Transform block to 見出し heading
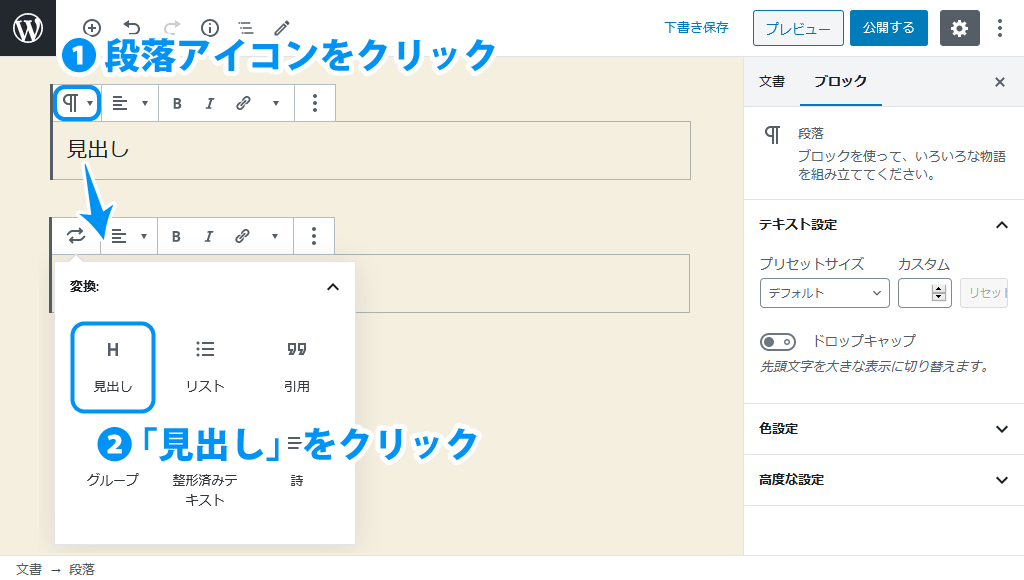 (113, 367)
